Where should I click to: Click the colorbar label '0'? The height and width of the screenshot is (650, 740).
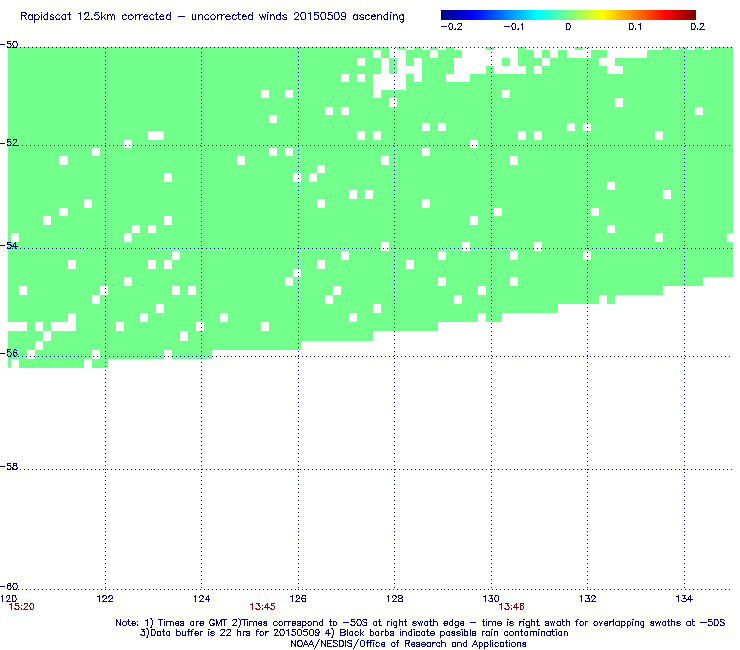pos(568,27)
